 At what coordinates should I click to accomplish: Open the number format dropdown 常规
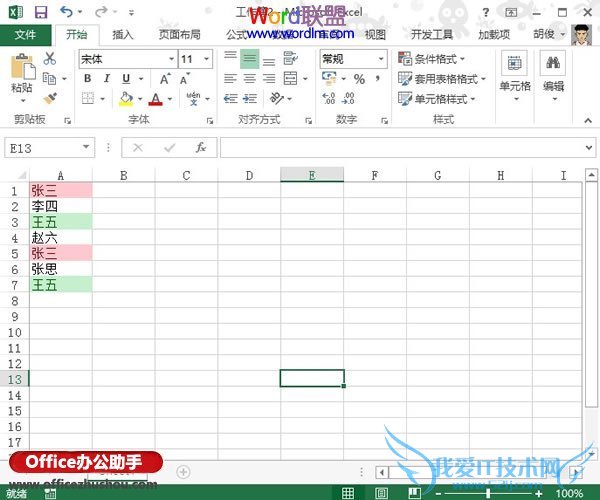tap(381, 59)
